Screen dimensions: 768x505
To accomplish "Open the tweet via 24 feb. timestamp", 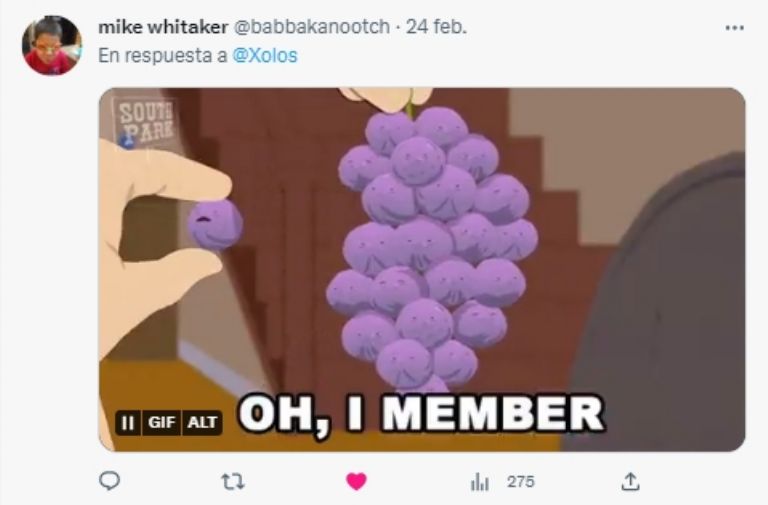I will point(436,27).
